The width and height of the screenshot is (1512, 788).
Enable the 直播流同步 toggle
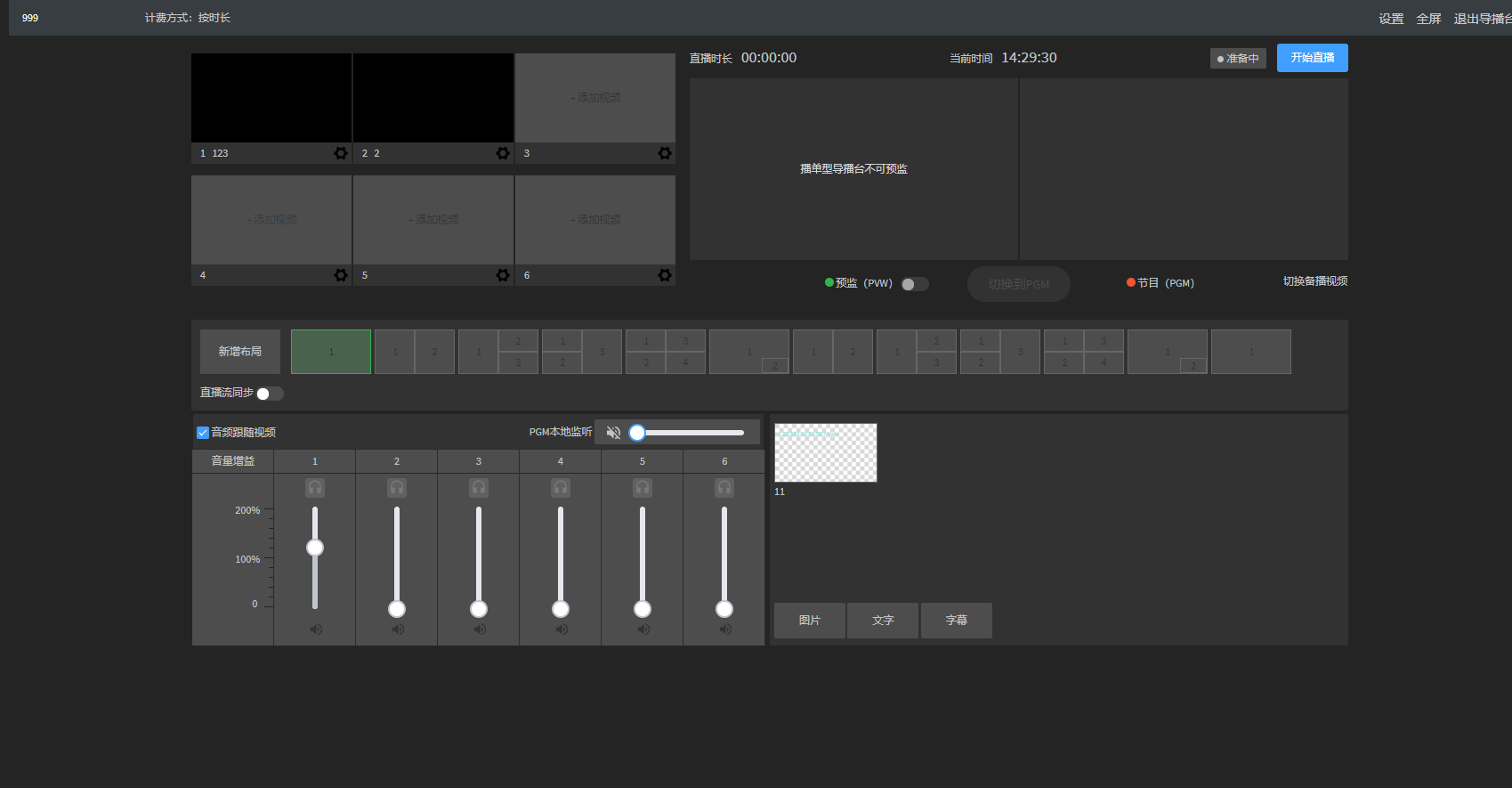click(x=270, y=394)
